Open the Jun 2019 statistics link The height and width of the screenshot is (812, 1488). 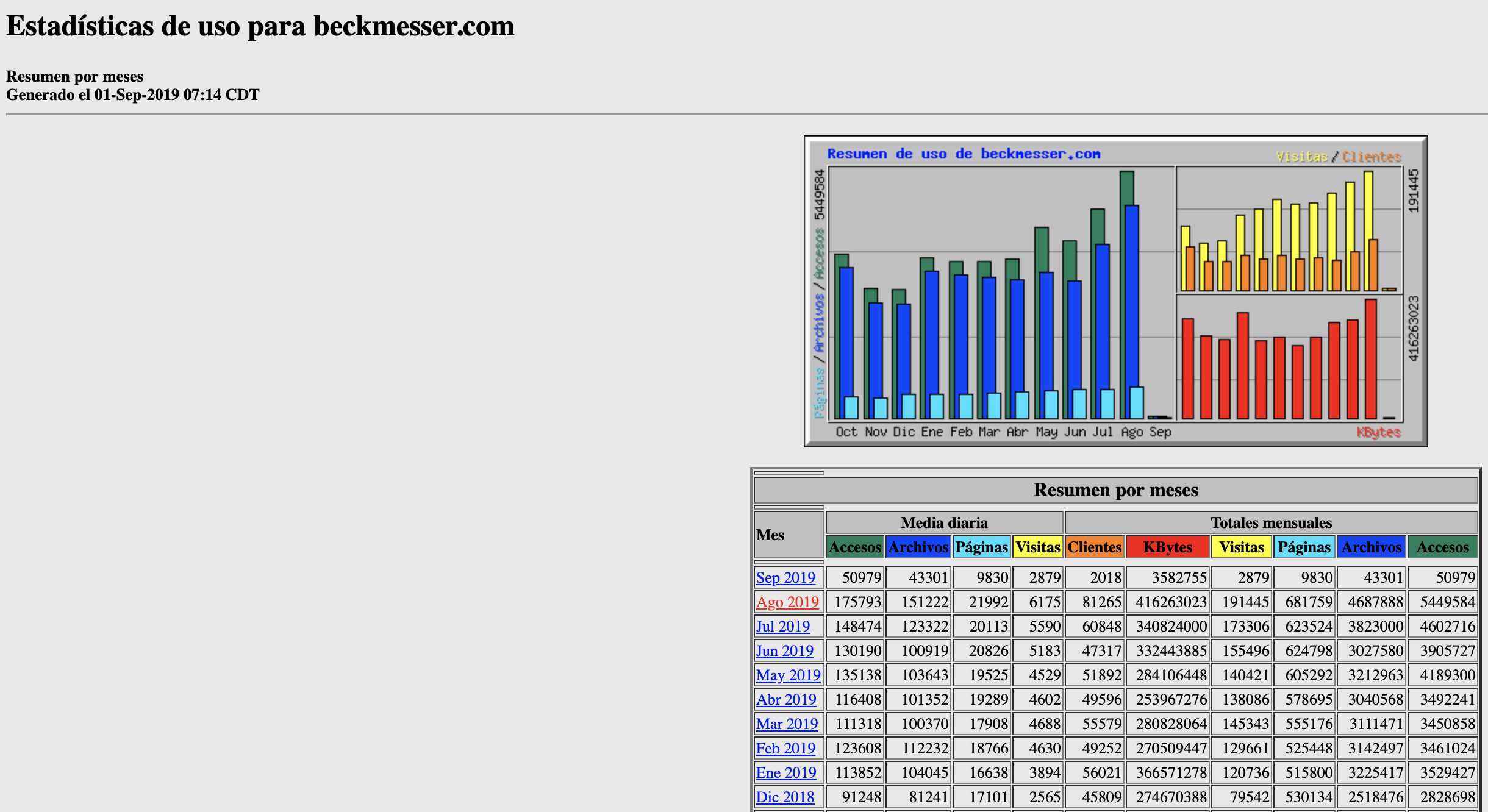tap(785, 650)
